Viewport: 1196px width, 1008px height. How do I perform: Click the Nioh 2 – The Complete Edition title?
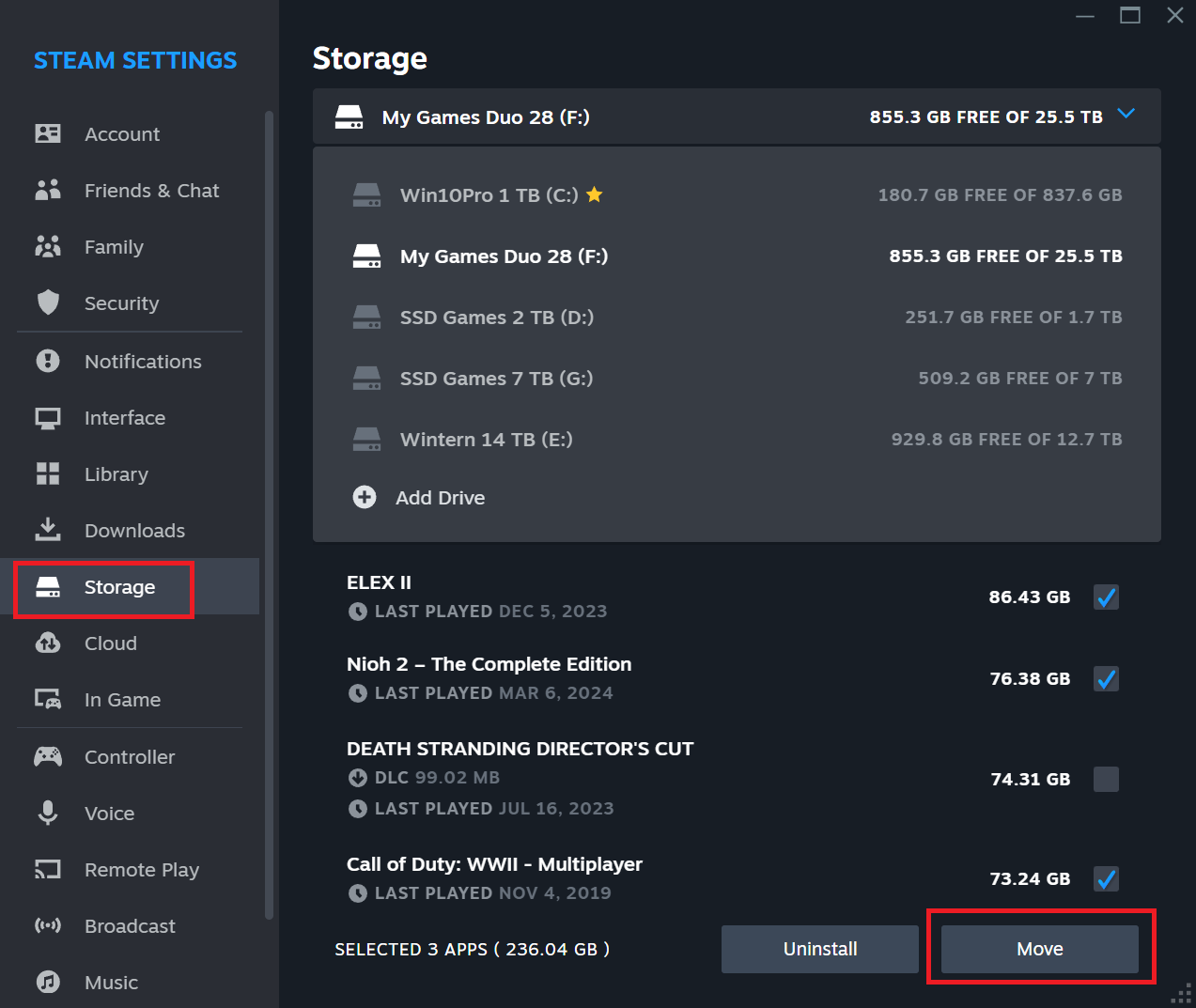click(489, 664)
